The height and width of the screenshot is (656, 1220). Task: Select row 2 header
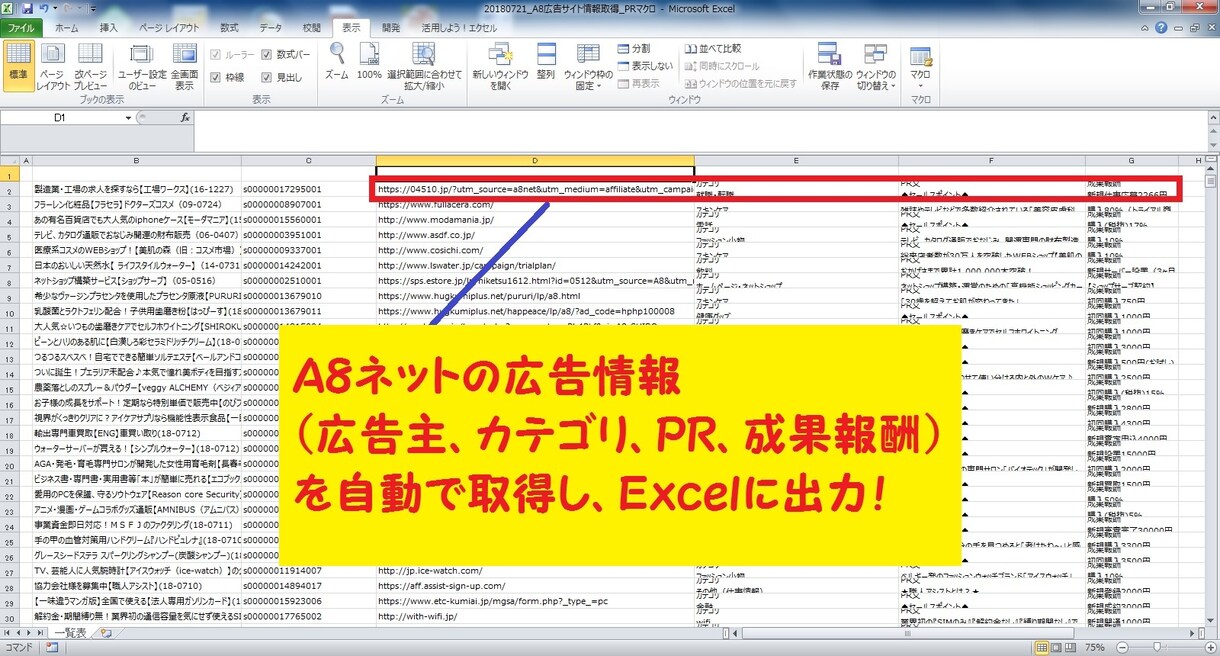pyautogui.click(x=9, y=189)
